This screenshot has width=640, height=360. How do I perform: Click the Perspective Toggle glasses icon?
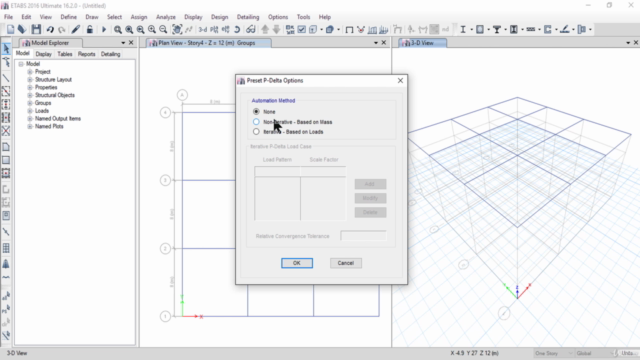pyautogui.click(x=251, y=29)
